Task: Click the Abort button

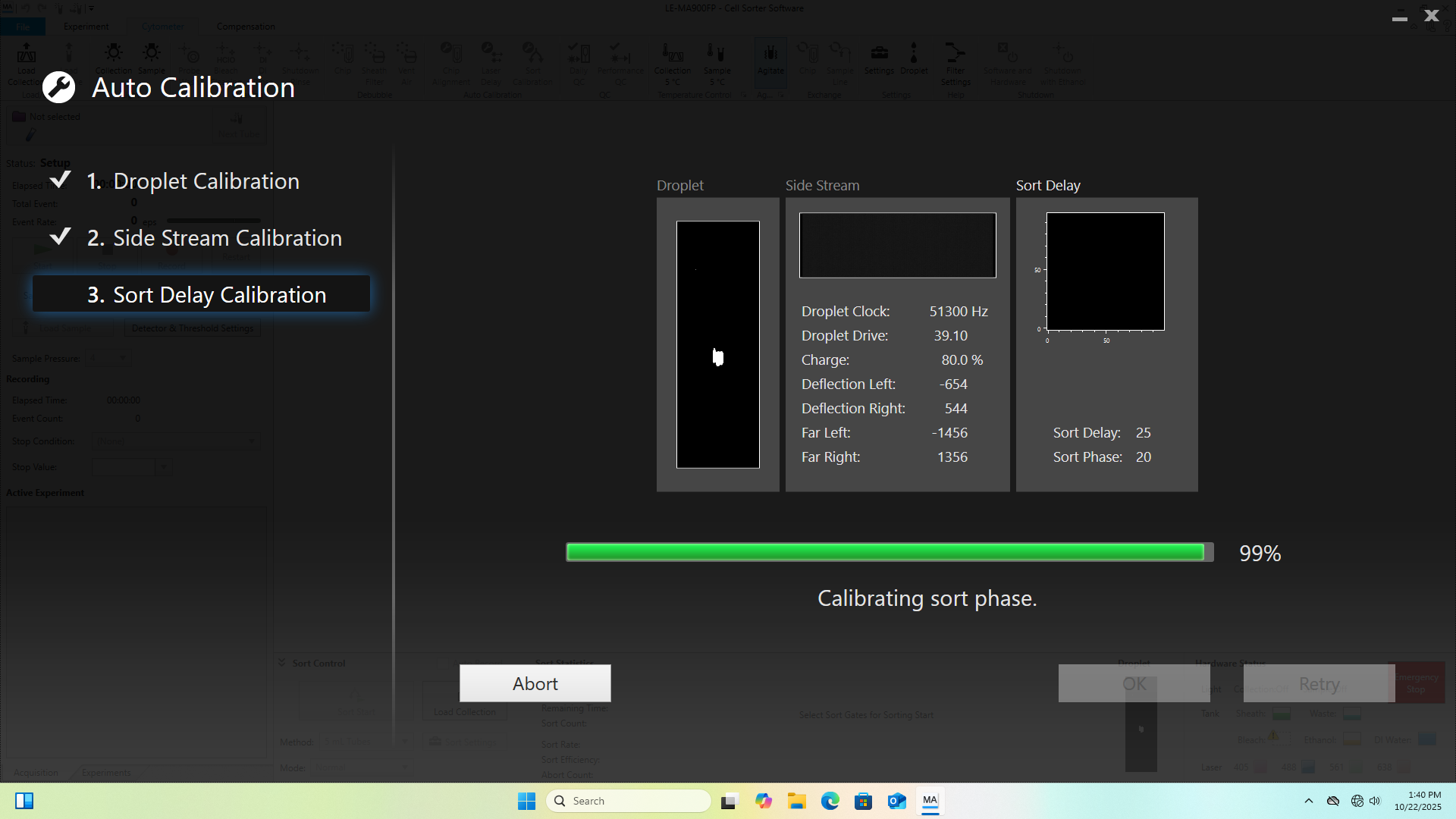Action: pyautogui.click(x=535, y=682)
